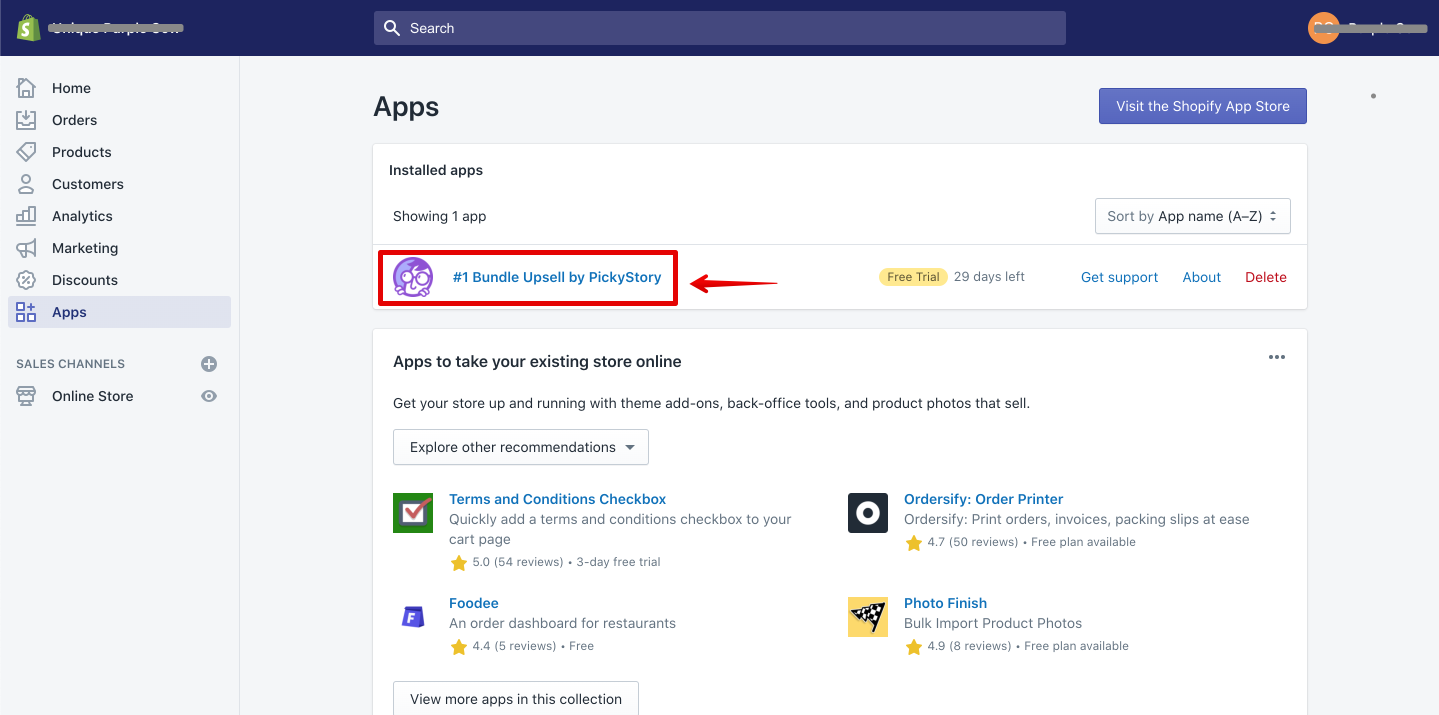Open Ordersify: Order Printer link

pos(984,499)
